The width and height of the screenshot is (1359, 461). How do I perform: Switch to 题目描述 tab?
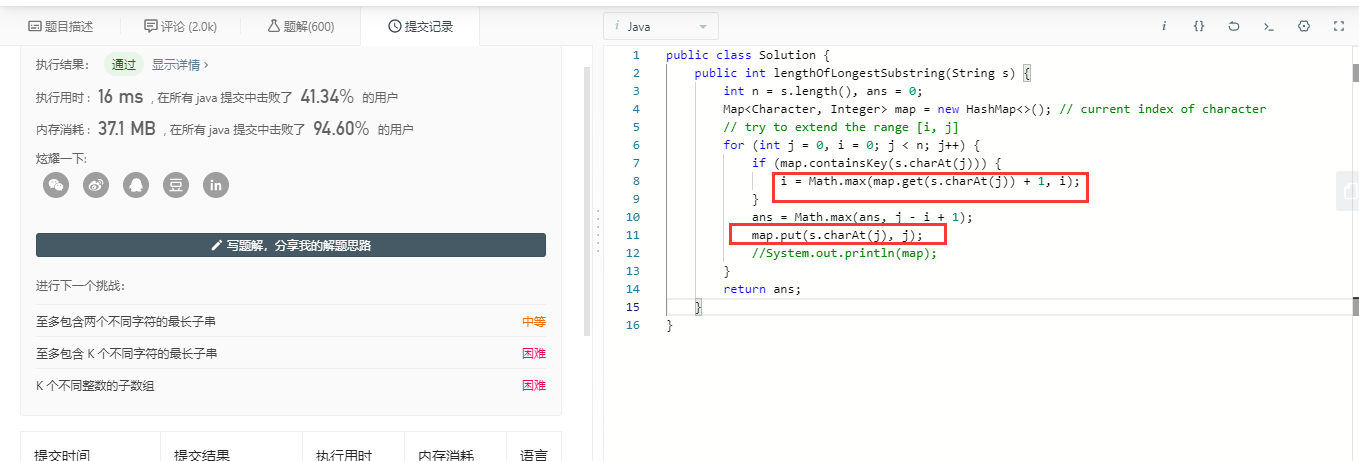point(61,26)
